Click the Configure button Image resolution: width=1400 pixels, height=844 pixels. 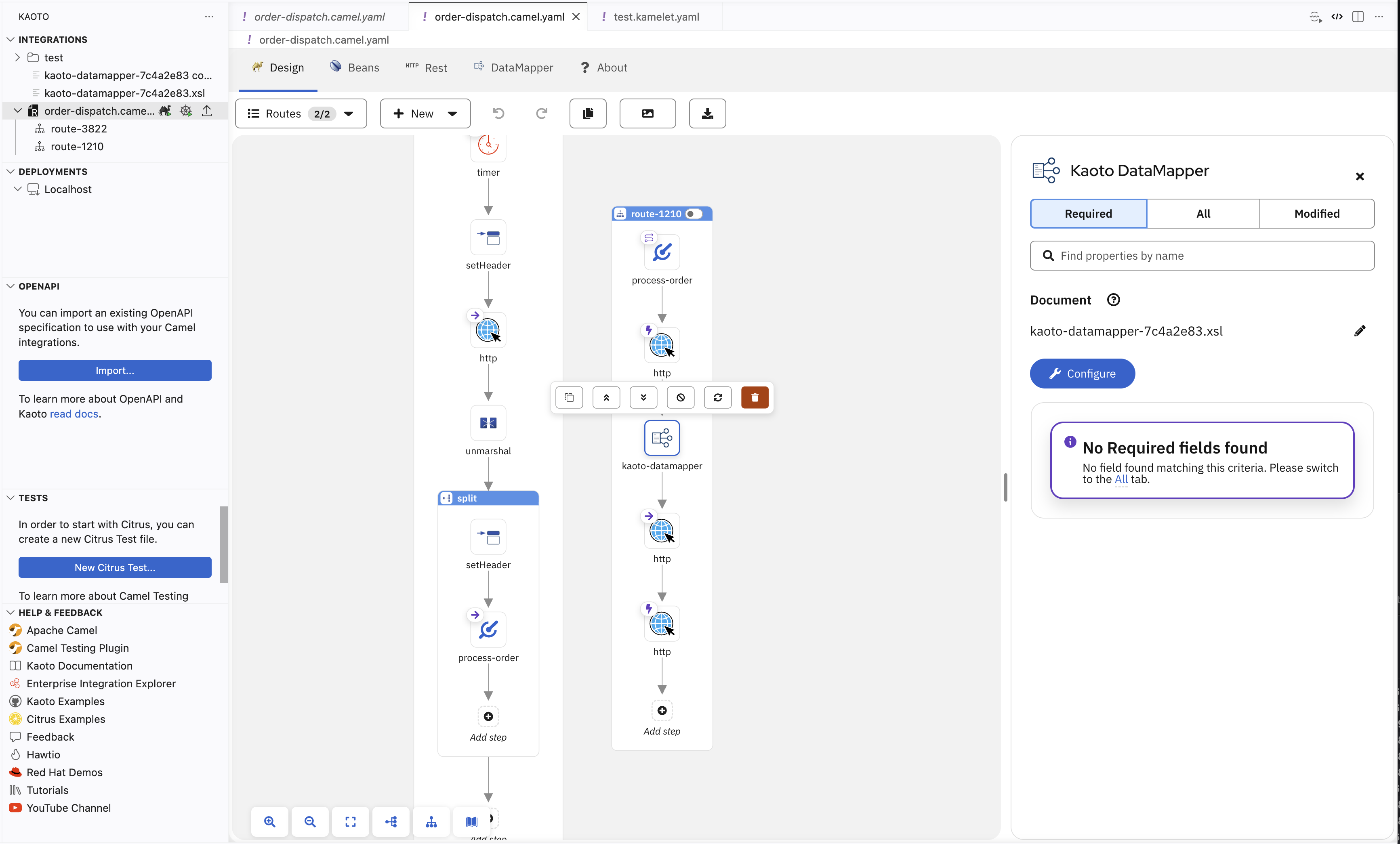pos(1083,374)
